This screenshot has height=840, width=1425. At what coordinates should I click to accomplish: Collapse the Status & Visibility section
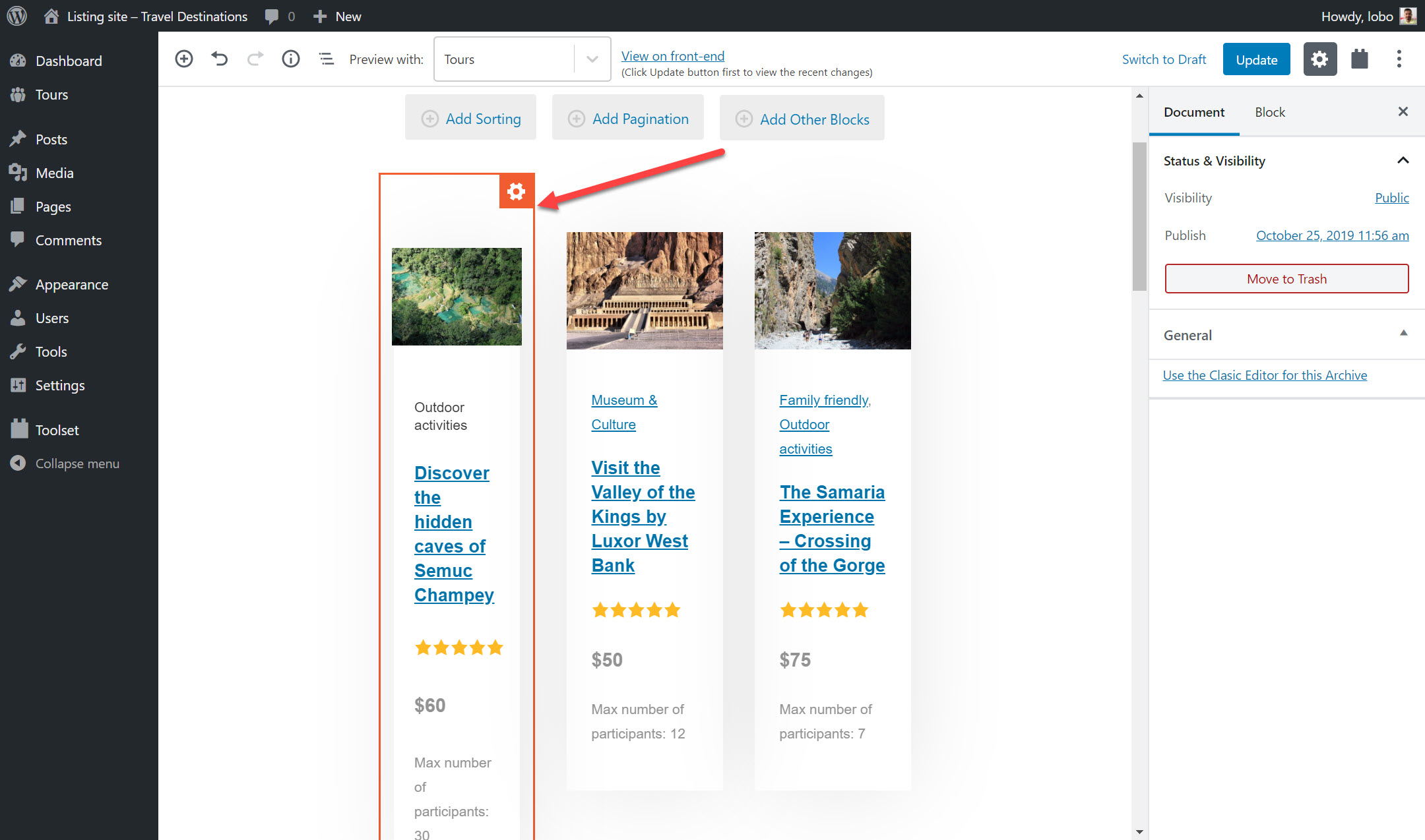(1403, 160)
